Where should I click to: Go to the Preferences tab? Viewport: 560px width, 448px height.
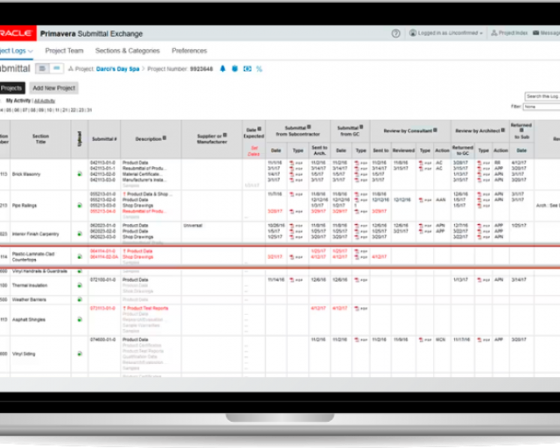tap(189, 51)
